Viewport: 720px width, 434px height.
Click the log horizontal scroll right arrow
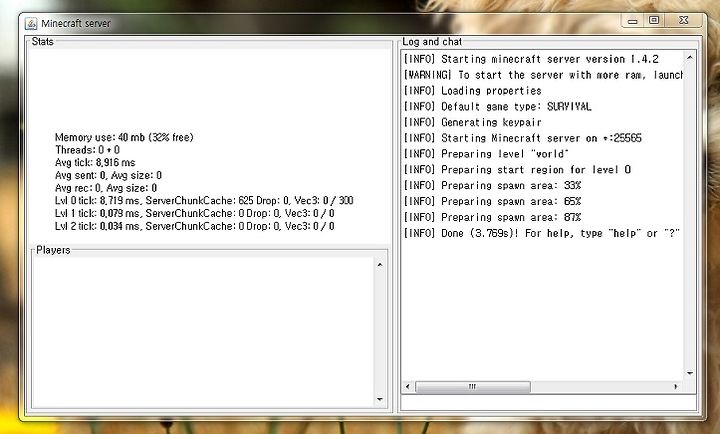pyautogui.click(x=676, y=387)
